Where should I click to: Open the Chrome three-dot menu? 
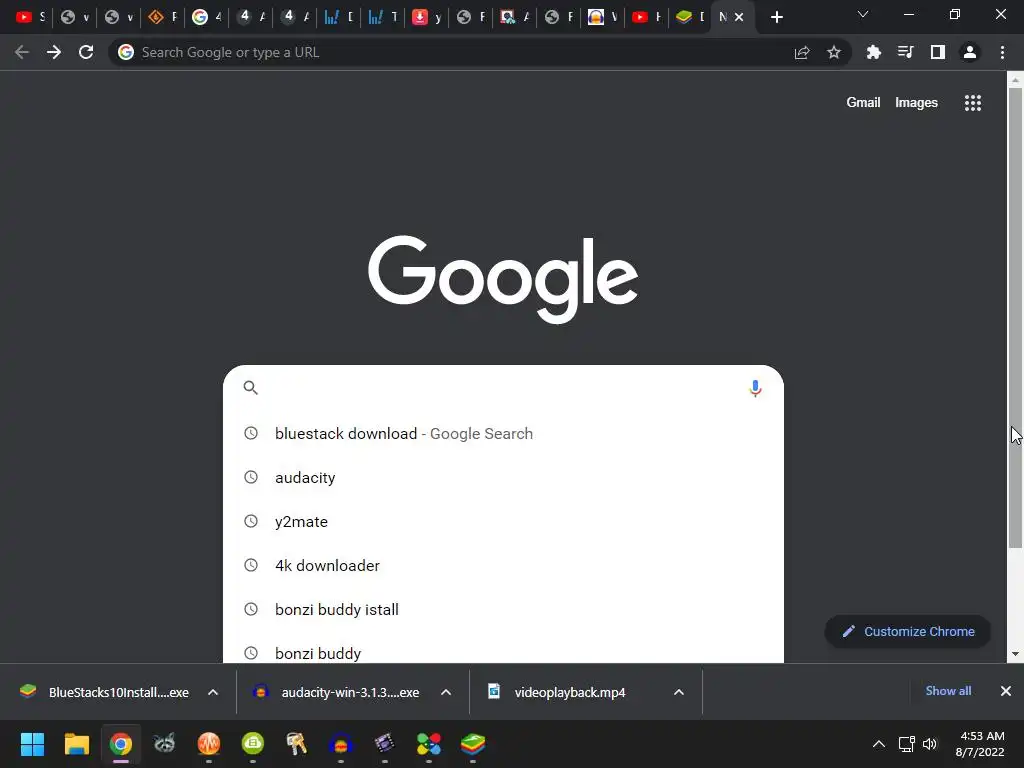tap(1002, 52)
